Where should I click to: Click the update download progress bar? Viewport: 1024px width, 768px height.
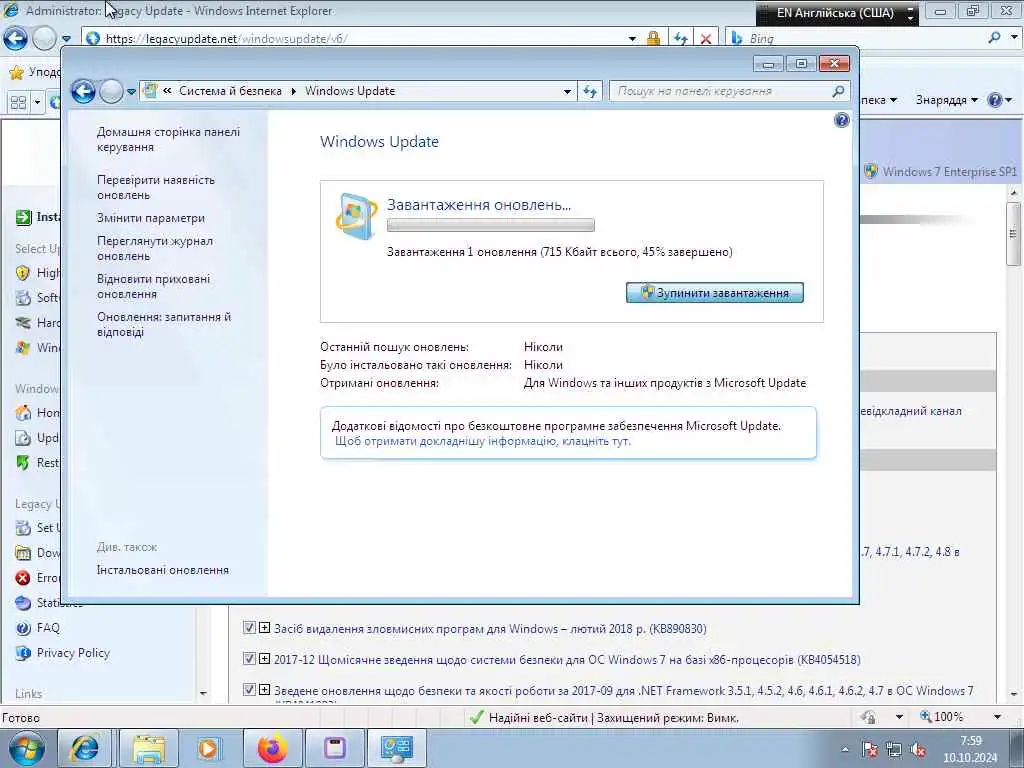coord(490,225)
